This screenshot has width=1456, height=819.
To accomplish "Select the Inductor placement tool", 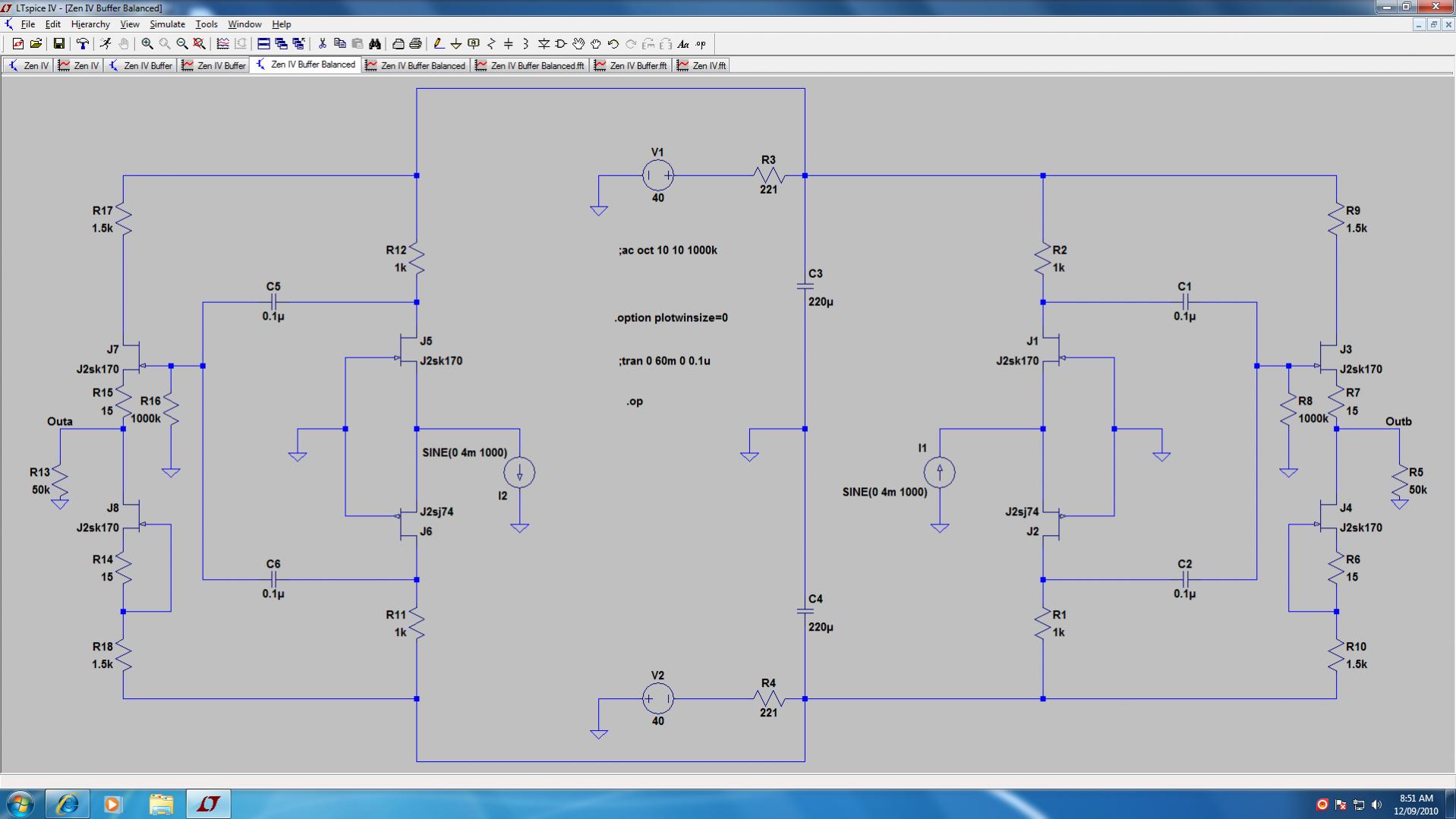I will pyautogui.click(x=526, y=44).
